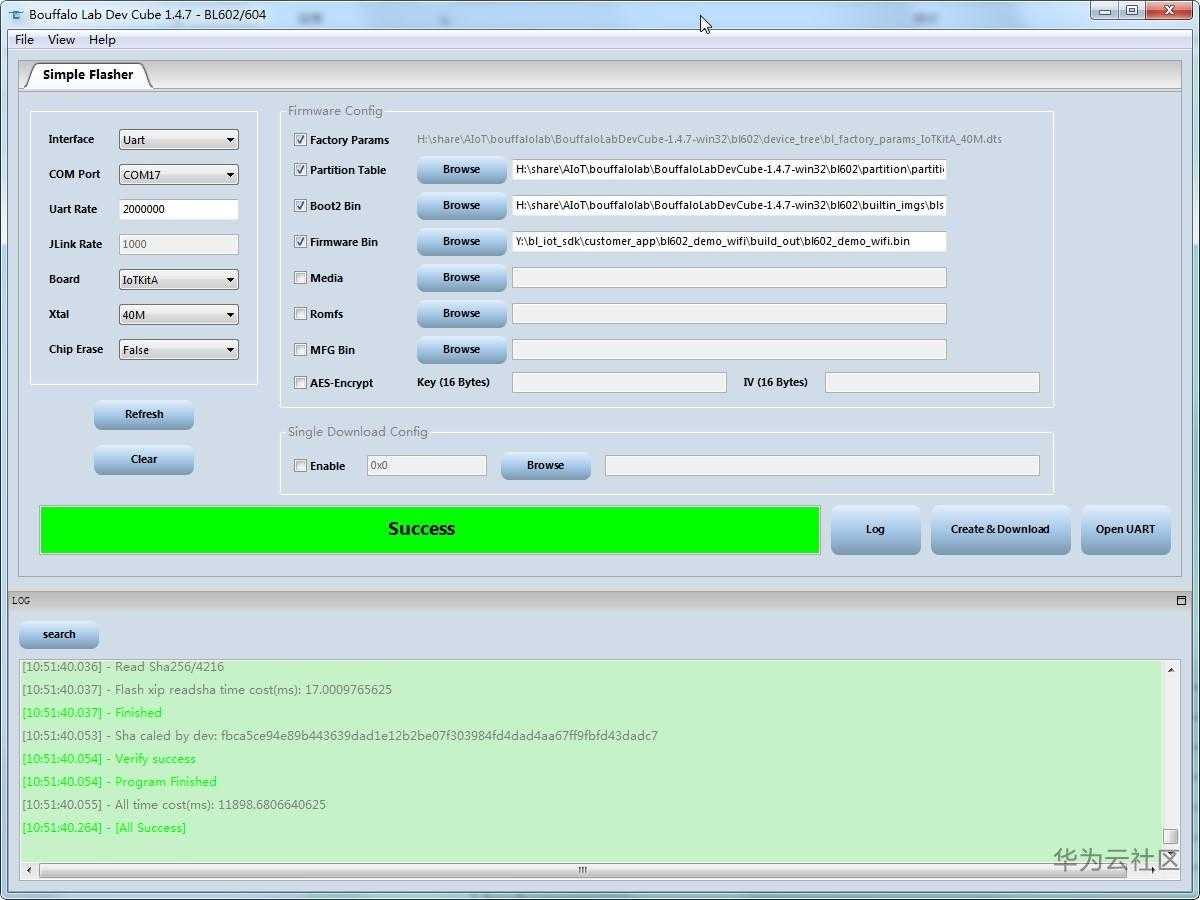Viewport: 1200px width, 900px height.
Task: Click the Clear button
Action: [x=144, y=460]
